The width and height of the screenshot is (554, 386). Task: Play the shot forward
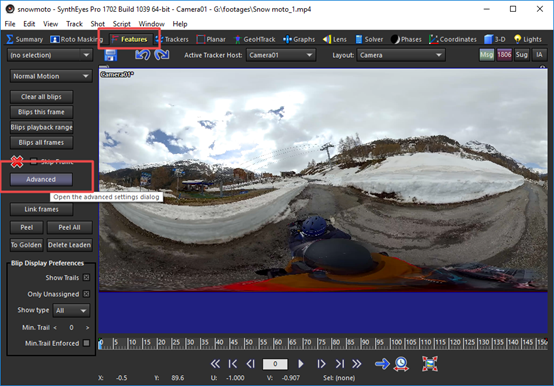click(301, 364)
